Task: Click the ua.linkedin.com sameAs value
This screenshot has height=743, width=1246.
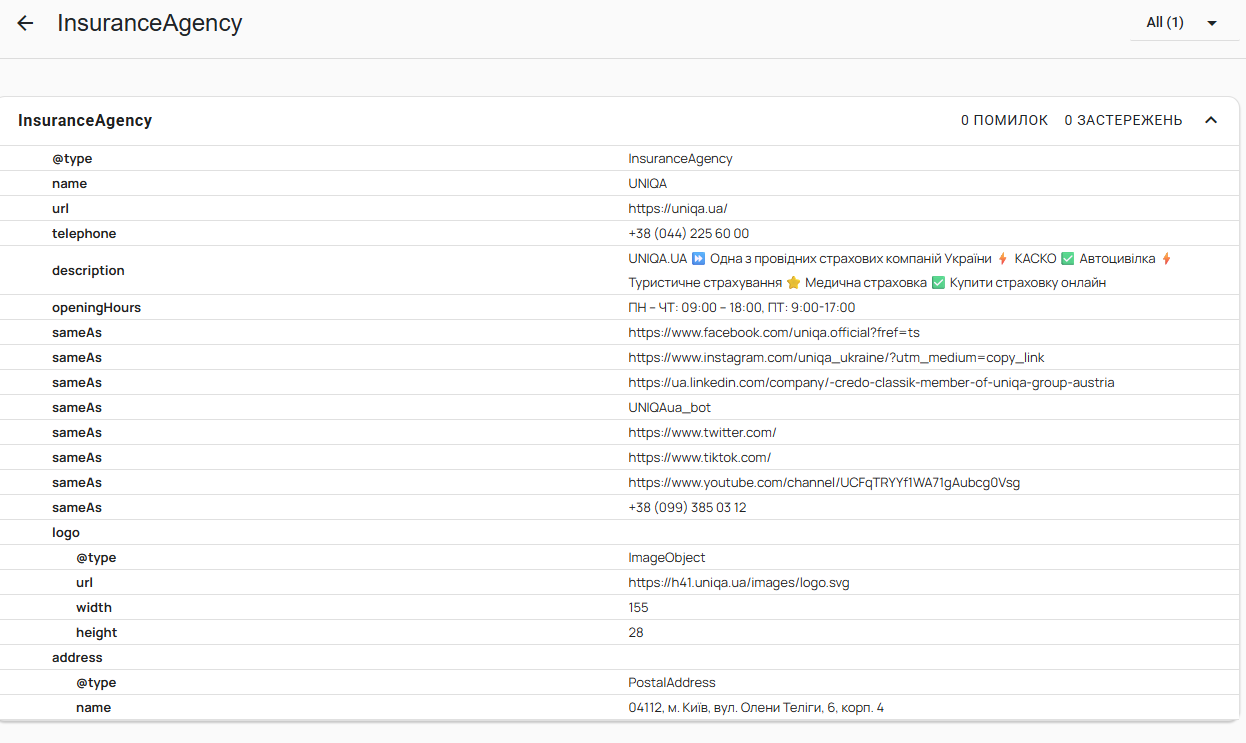Action: pos(871,382)
